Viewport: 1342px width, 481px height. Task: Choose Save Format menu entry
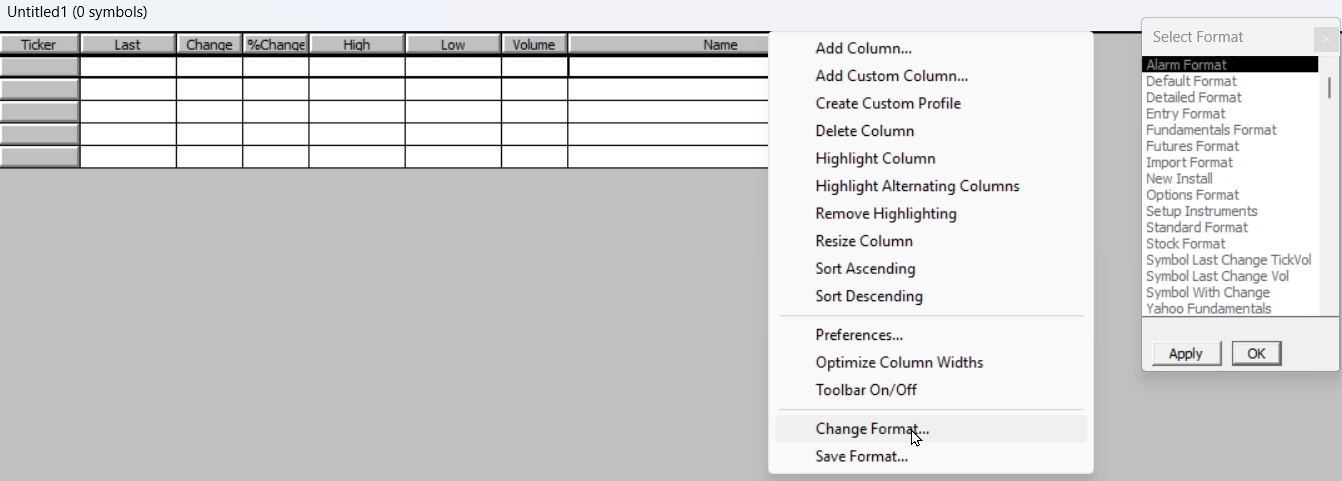[x=861, y=456]
